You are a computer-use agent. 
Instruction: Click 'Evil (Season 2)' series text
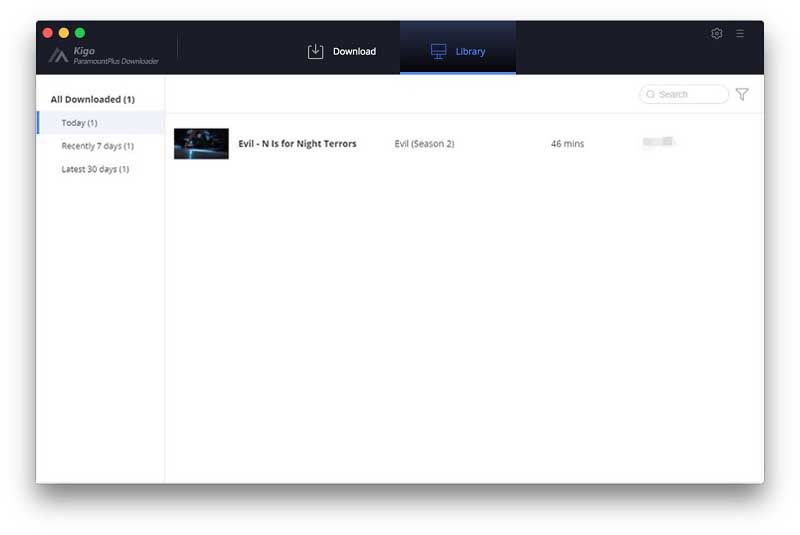point(424,144)
